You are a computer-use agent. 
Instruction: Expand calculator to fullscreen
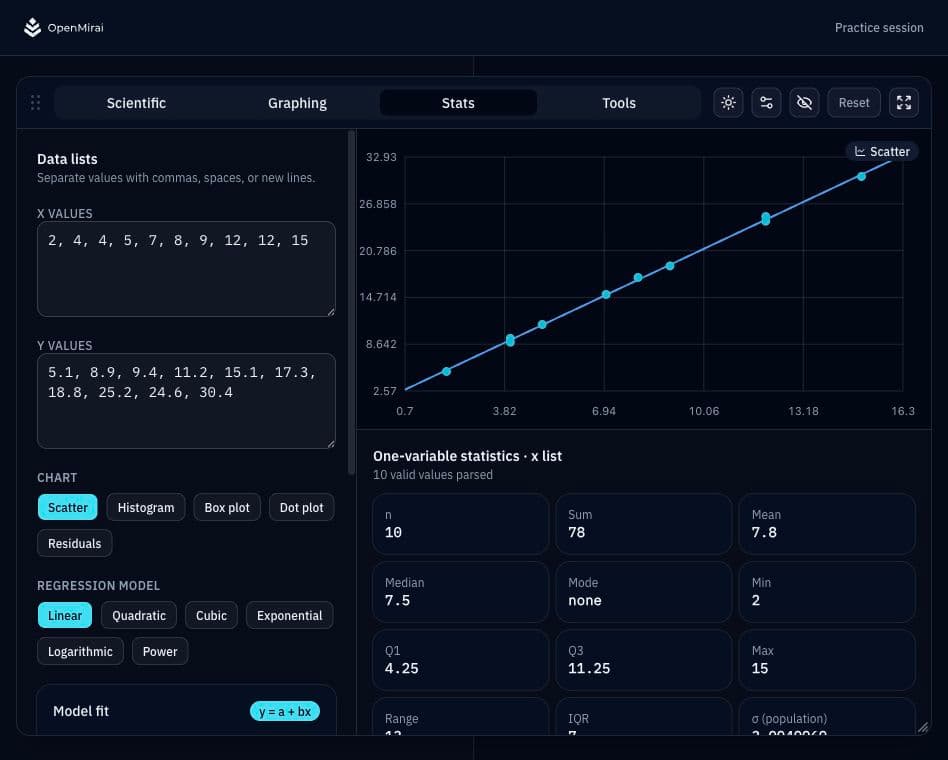click(x=904, y=103)
